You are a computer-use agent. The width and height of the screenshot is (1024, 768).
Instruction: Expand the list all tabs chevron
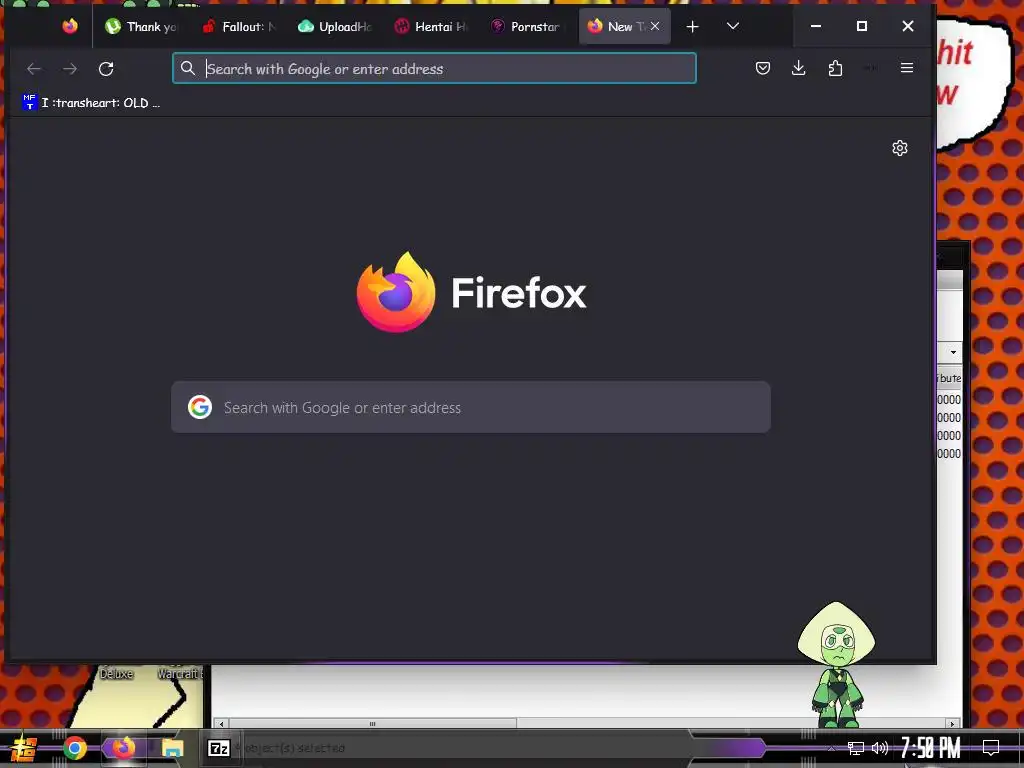[x=733, y=26]
